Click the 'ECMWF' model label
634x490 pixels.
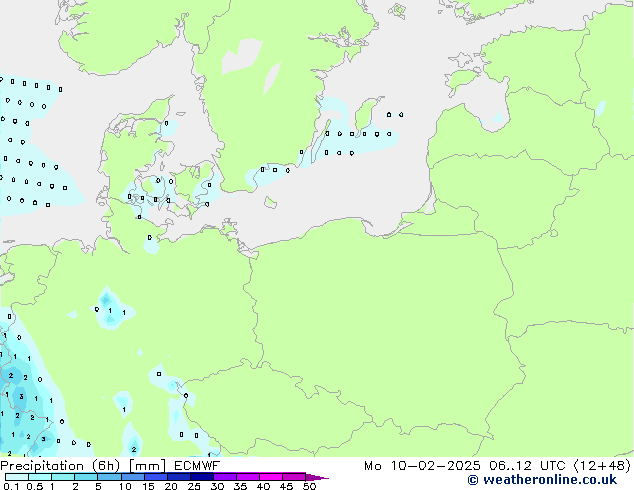pos(197,466)
